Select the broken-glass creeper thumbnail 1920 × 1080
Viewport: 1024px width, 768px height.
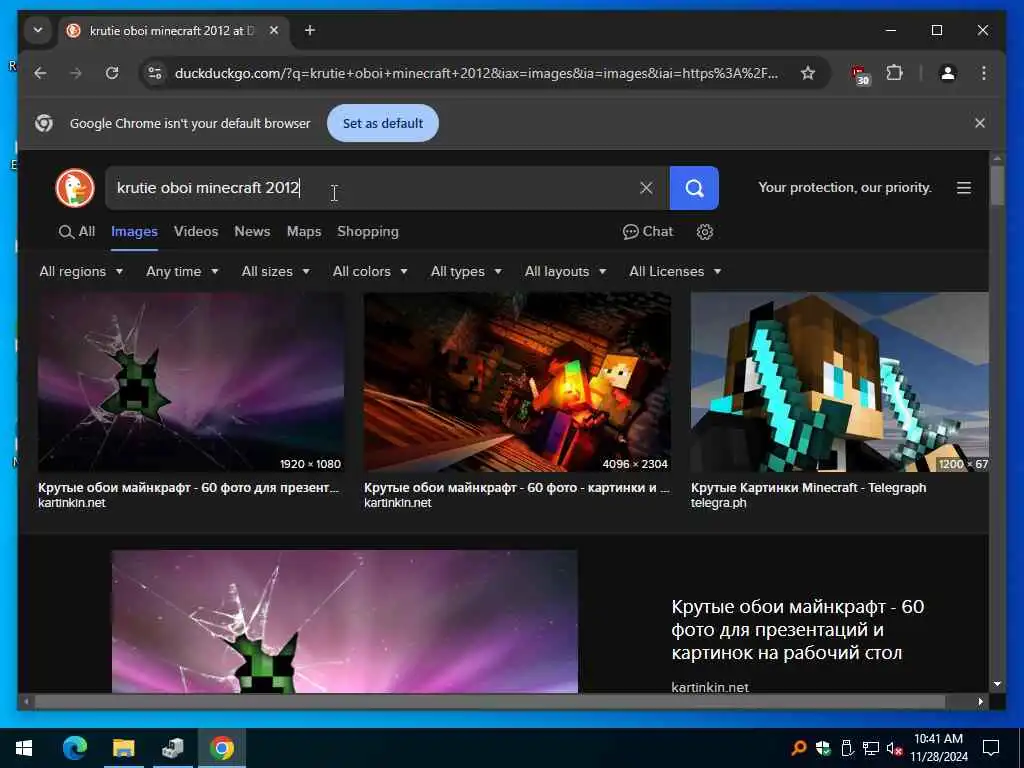(x=191, y=382)
